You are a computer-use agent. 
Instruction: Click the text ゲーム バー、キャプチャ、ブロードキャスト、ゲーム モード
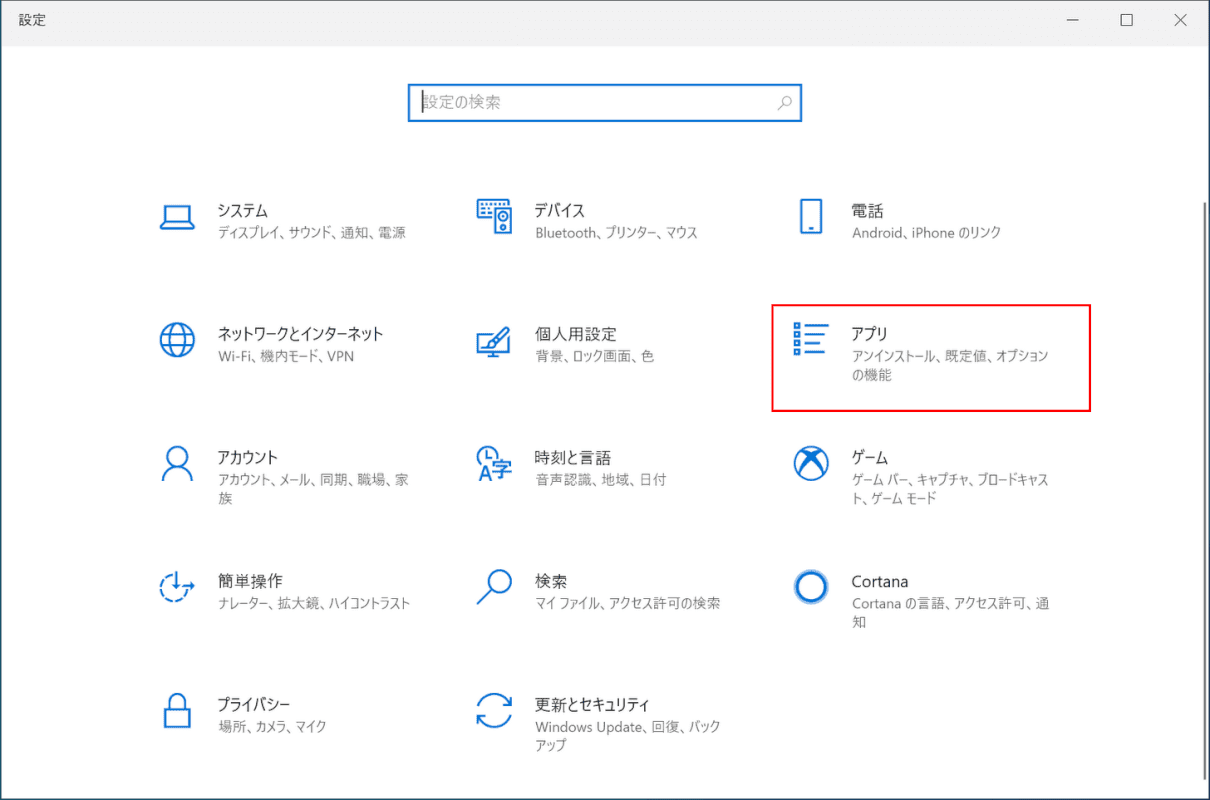click(x=950, y=489)
